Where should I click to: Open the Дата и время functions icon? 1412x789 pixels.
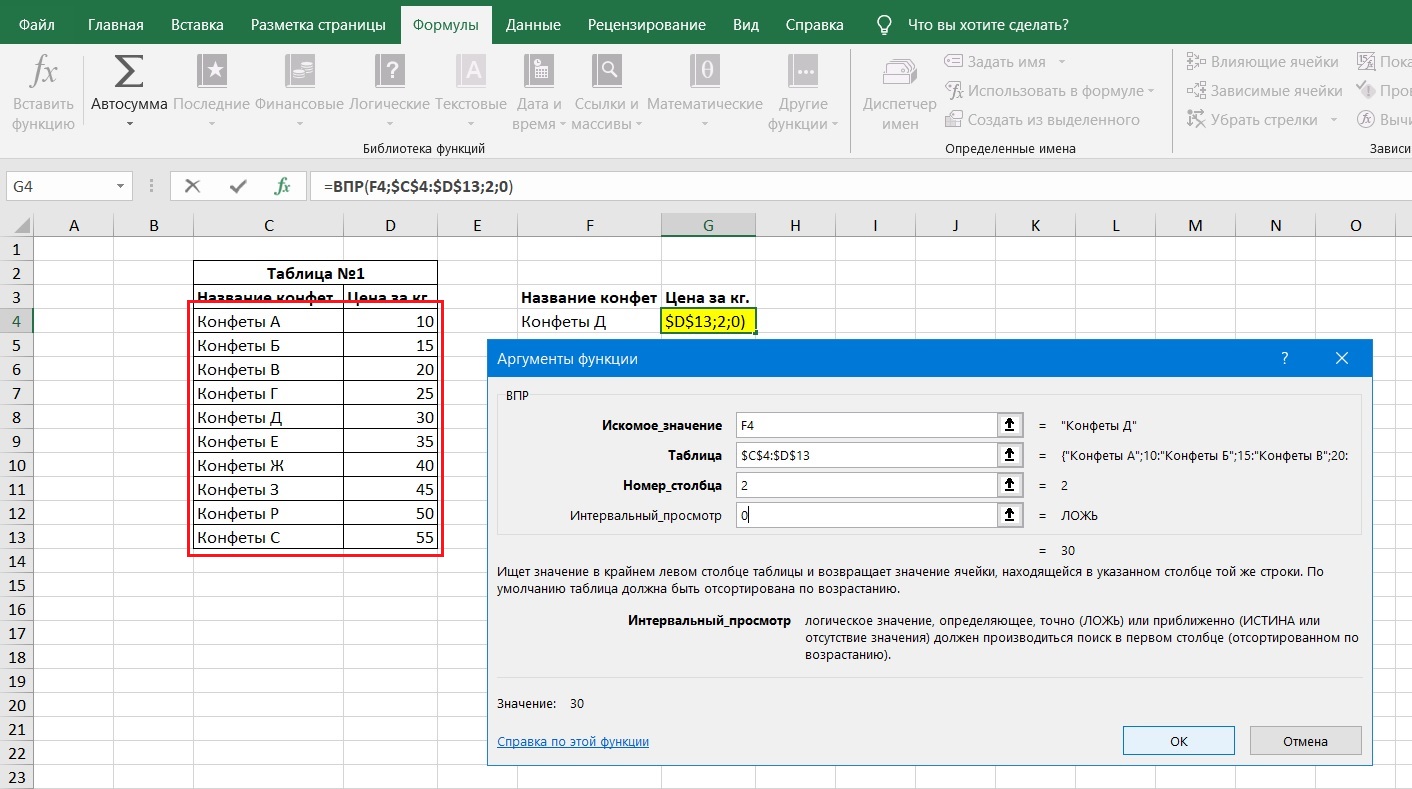click(x=540, y=71)
